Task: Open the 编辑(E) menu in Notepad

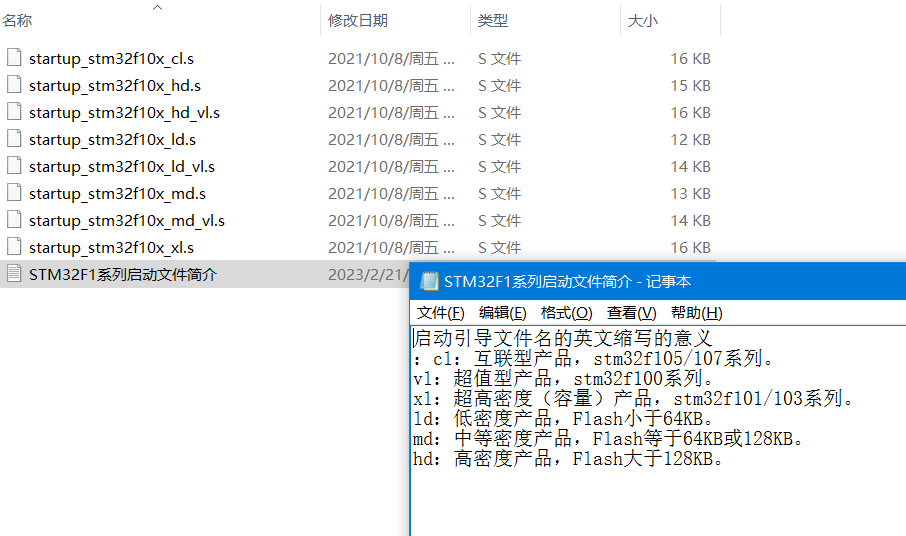Action: tap(502, 313)
